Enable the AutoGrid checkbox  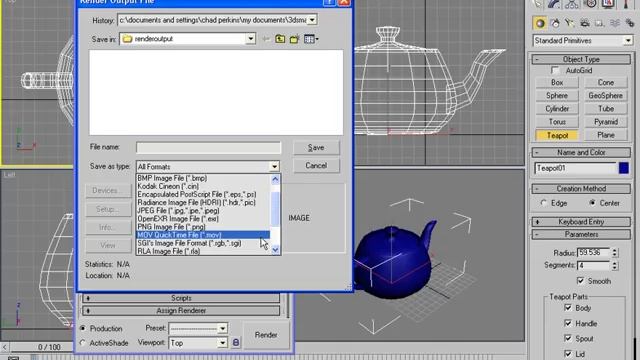(x=555, y=71)
